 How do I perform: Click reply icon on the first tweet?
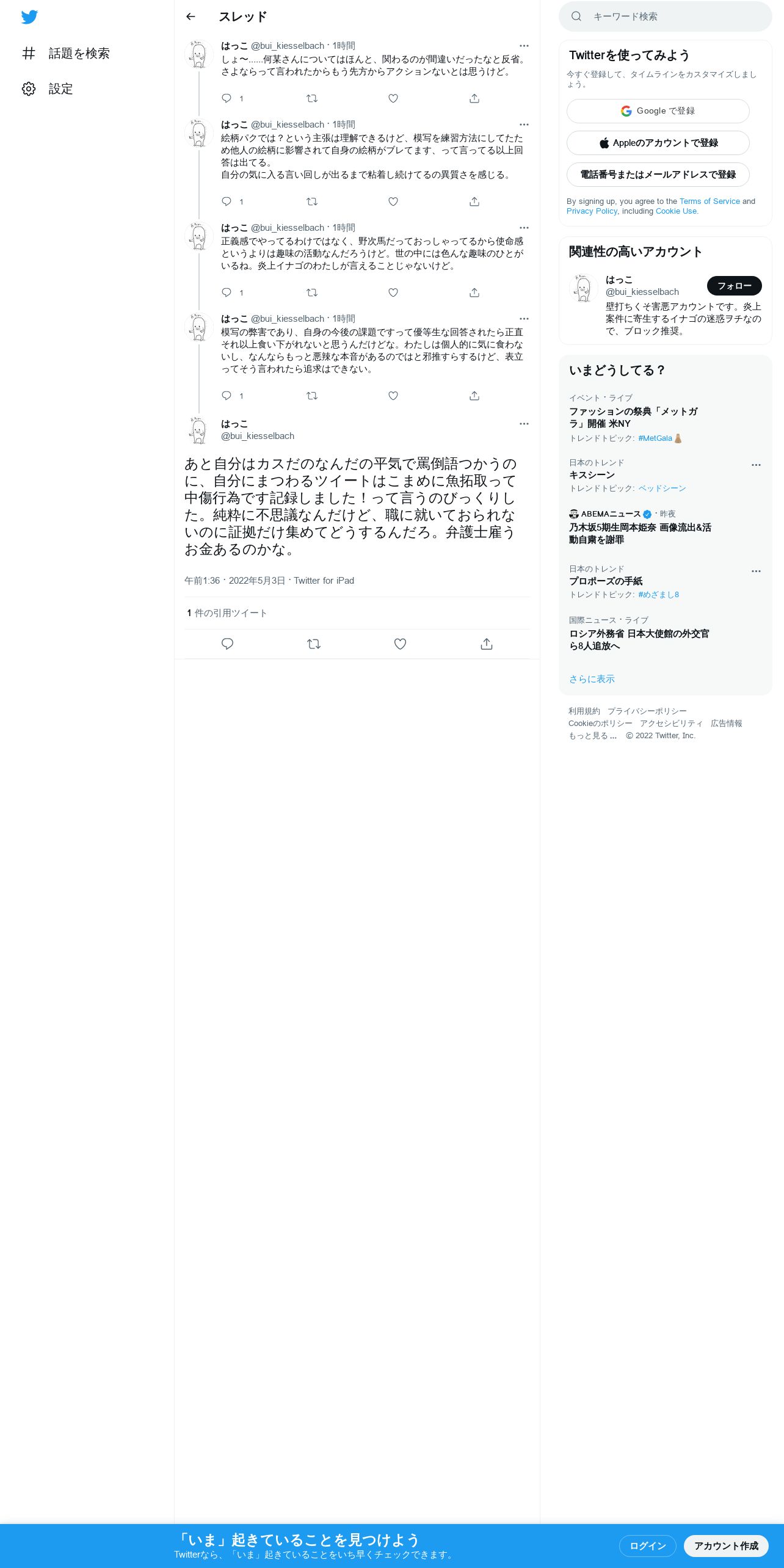[x=227, y=98]
